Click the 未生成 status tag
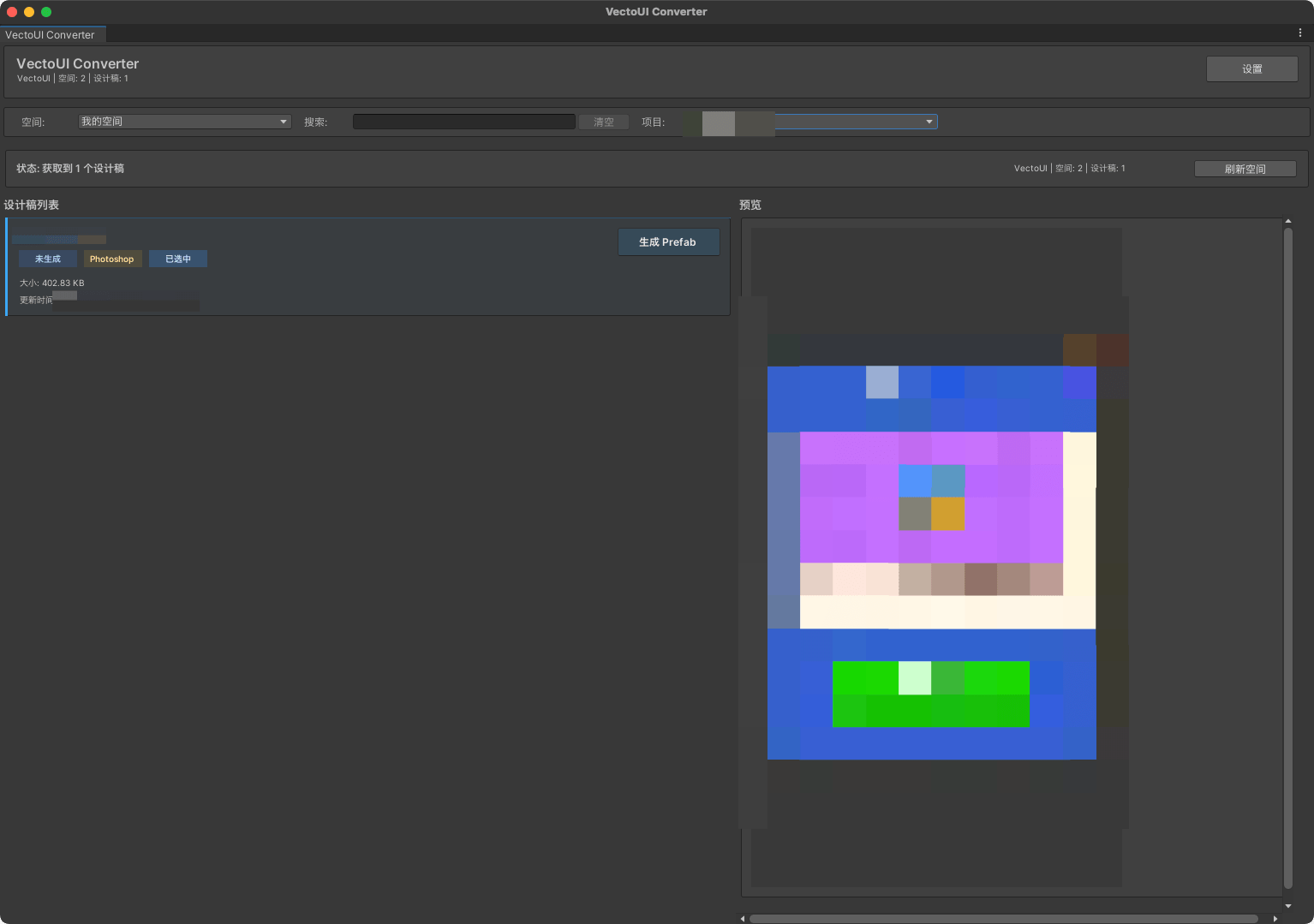 coord(48,259)
